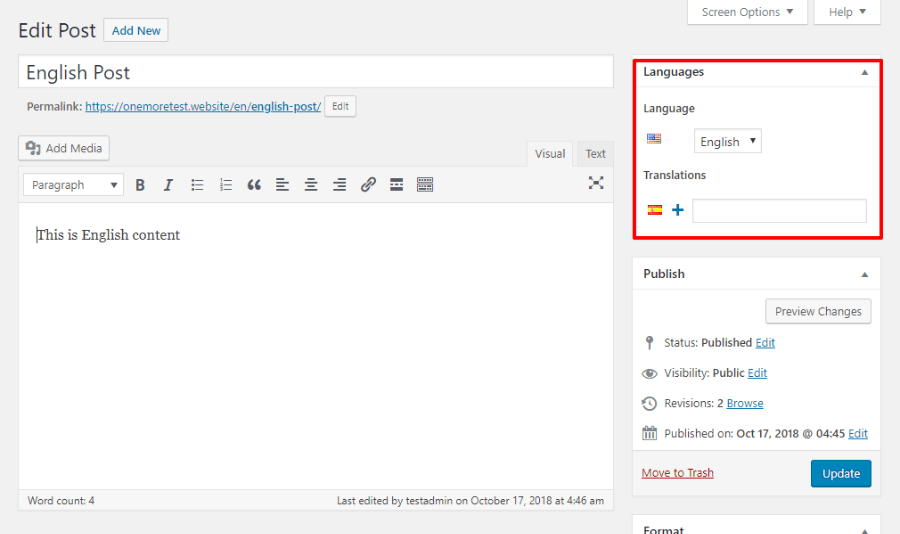The height and width of the screenshot is (534, 900).
Task: Add Spanish translation with plus icon
Action: pyautogui.click(x=678, y=210)
